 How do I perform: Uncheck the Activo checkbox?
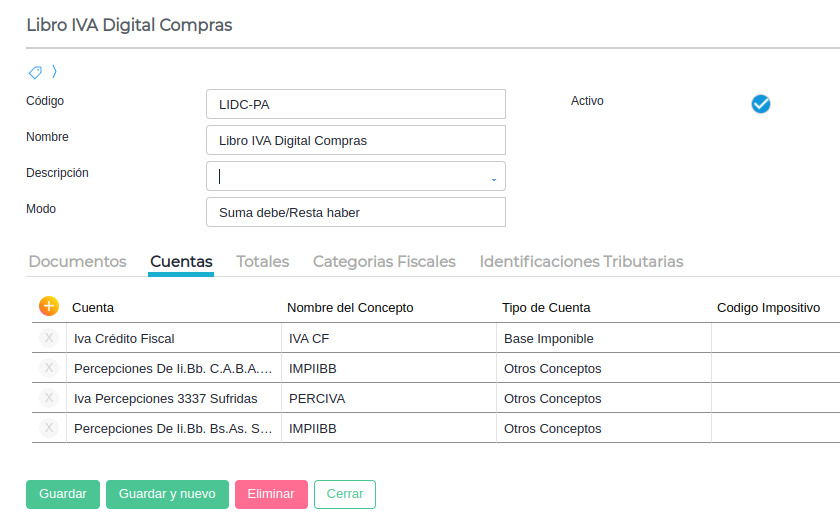pos(760,104)
